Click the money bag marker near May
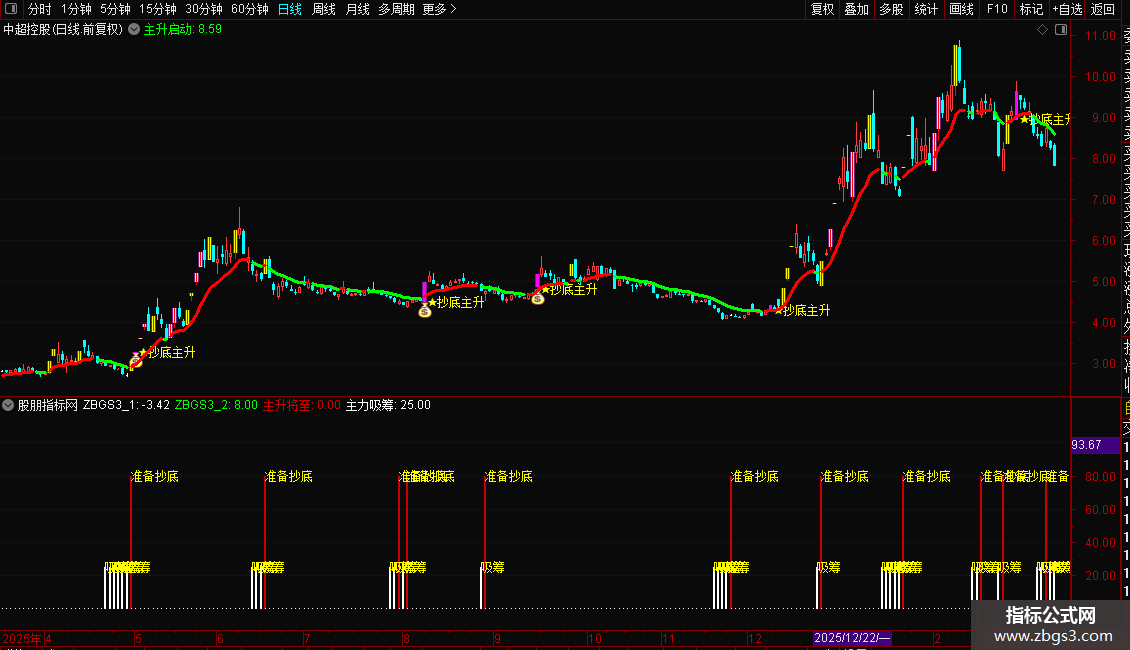This screenshot has width=1130, height=650. (x=135, y=360)
